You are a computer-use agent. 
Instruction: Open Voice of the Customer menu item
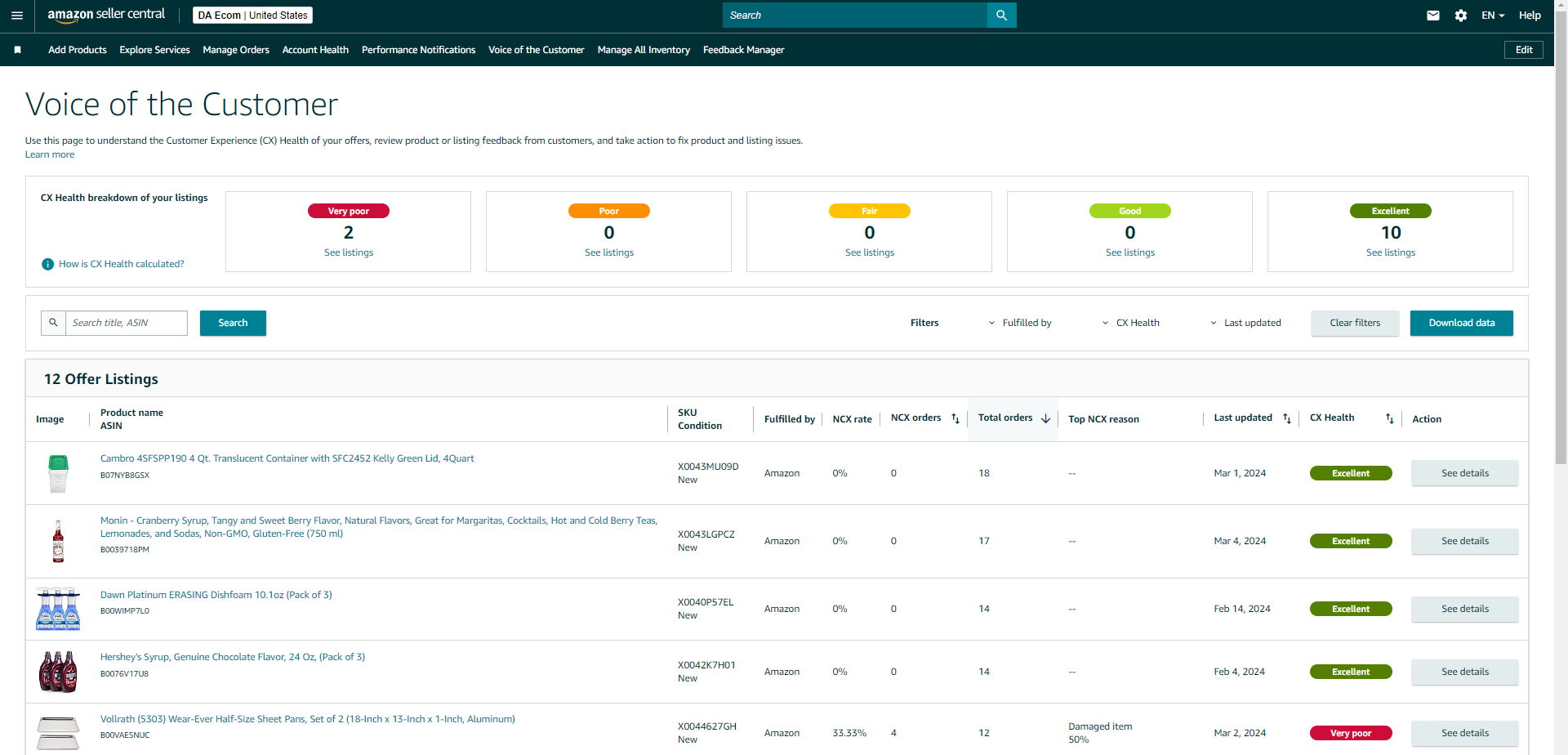click(537, 50)
